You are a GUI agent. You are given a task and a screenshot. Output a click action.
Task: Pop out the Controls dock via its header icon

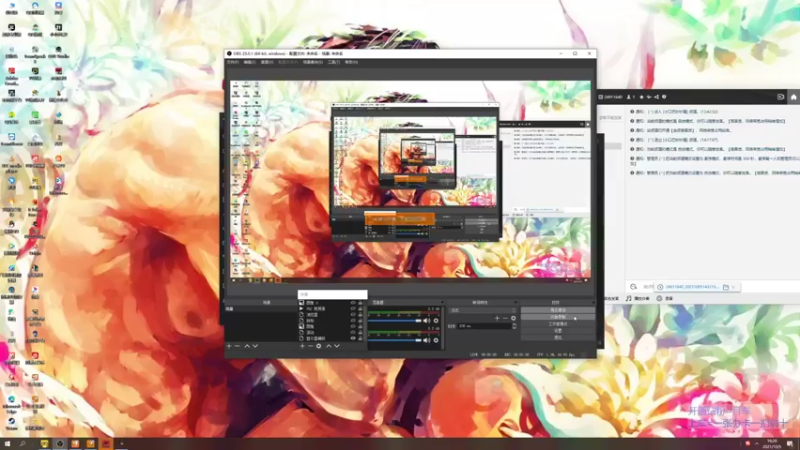pyautogui.click(x=592, y=303)
